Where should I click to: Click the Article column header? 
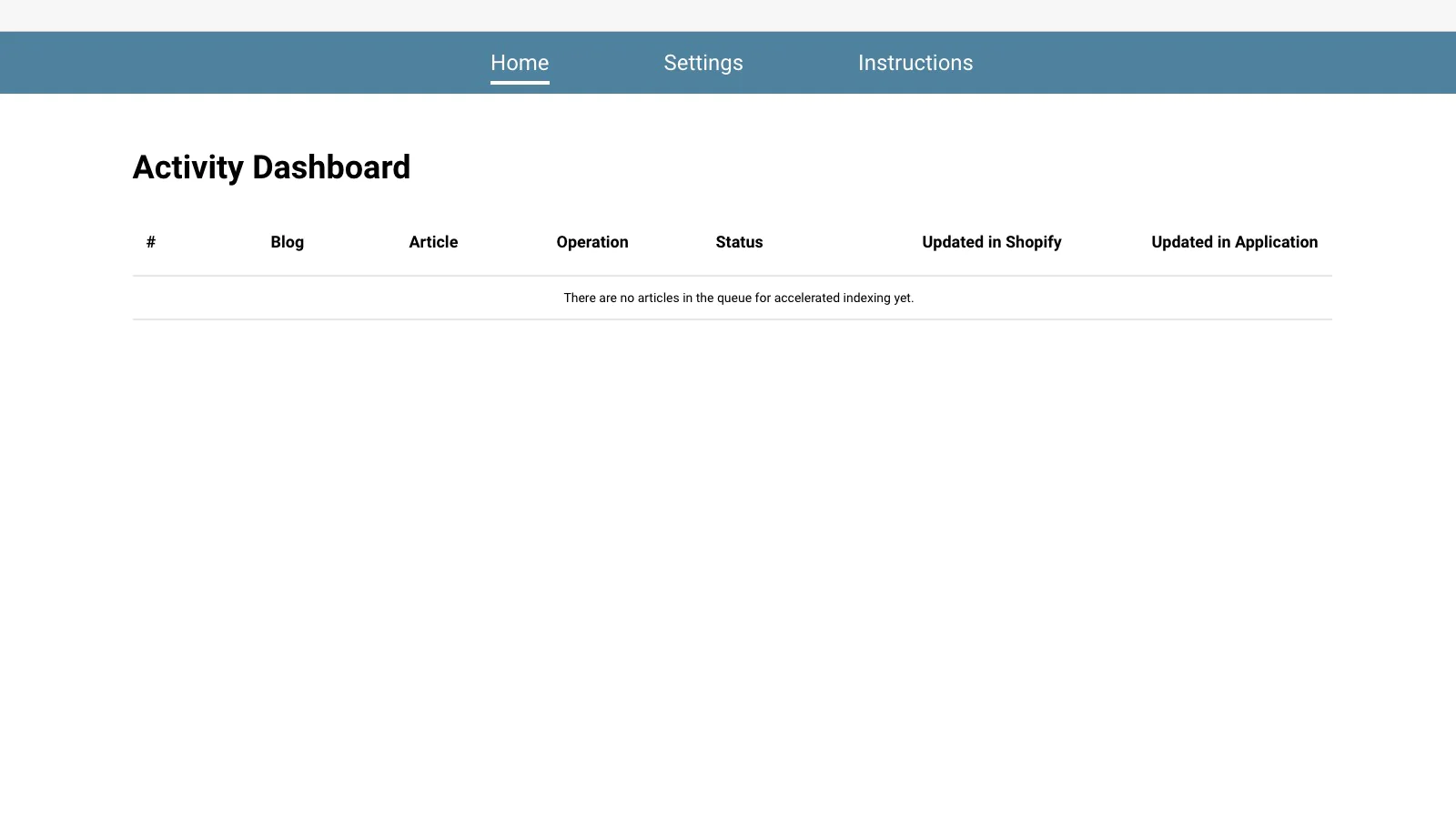(x=433, y=242)
